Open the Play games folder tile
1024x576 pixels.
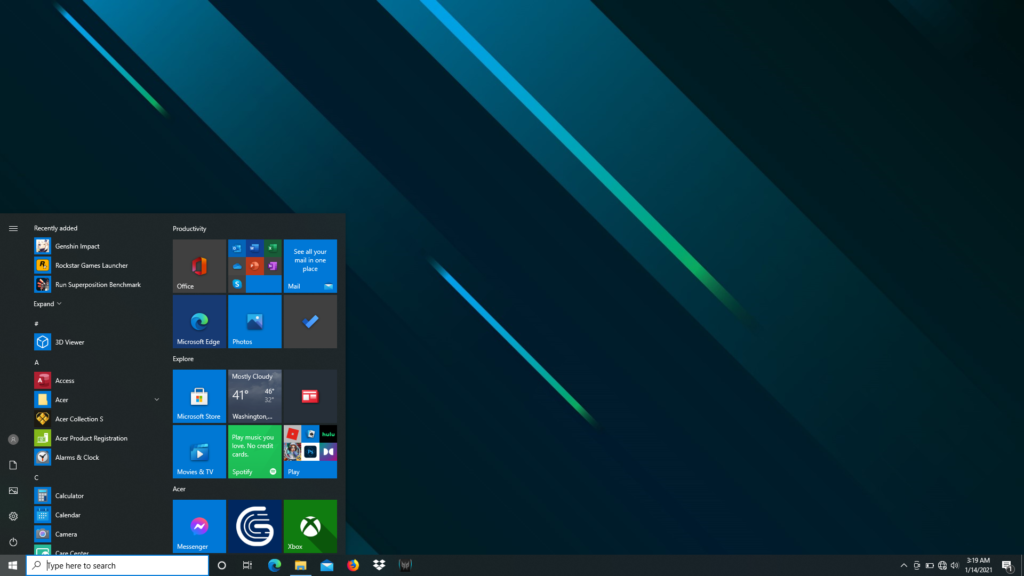coord(310,452)
